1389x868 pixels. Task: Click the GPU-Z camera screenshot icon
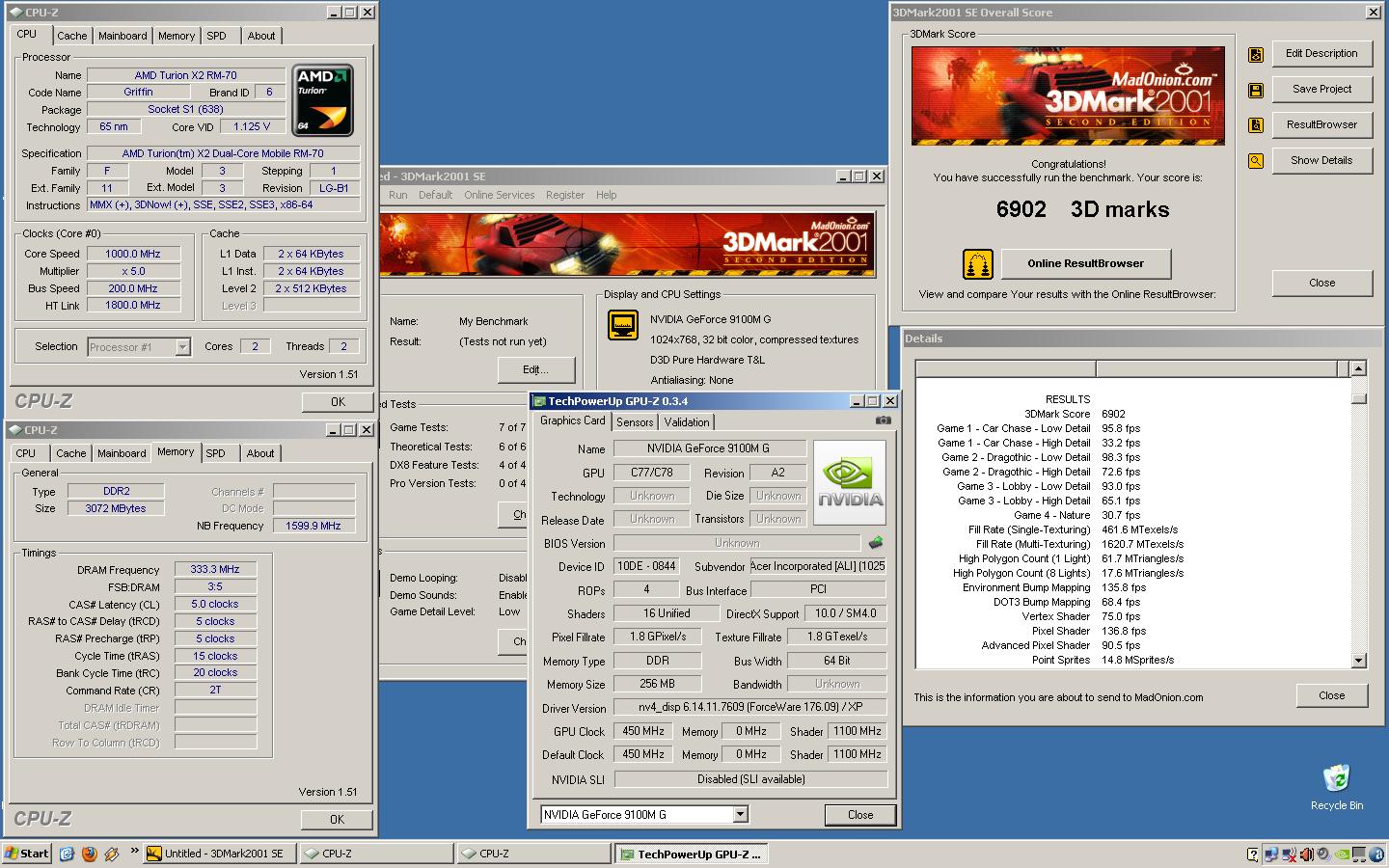883,420
